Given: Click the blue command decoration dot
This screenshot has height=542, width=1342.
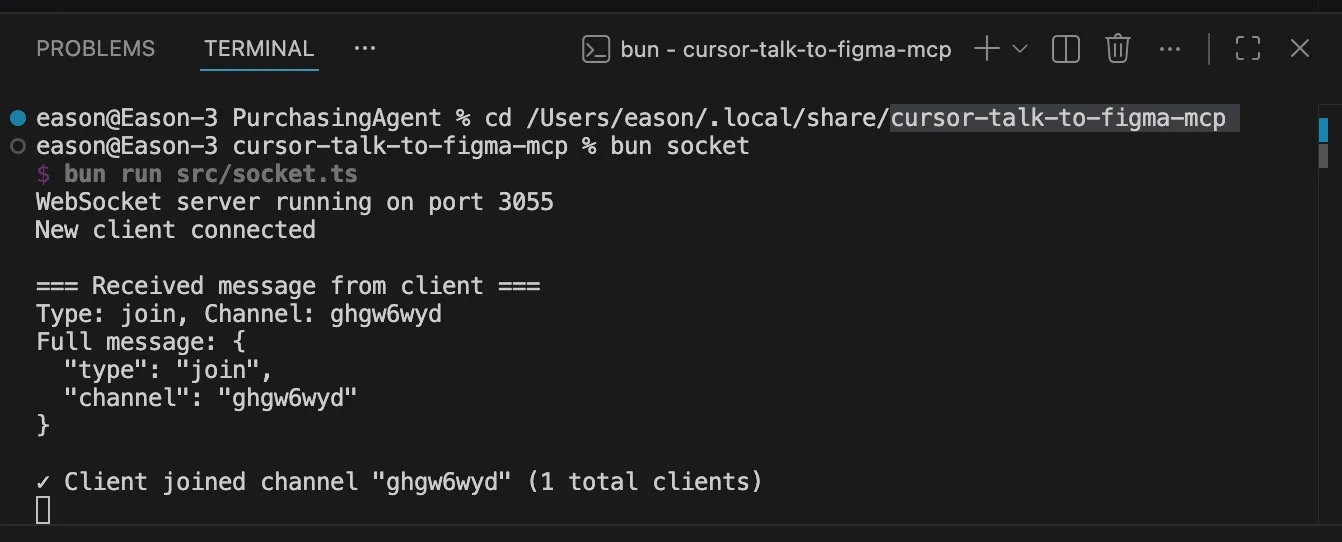Looking at the screenshot, I should point(17,118).
